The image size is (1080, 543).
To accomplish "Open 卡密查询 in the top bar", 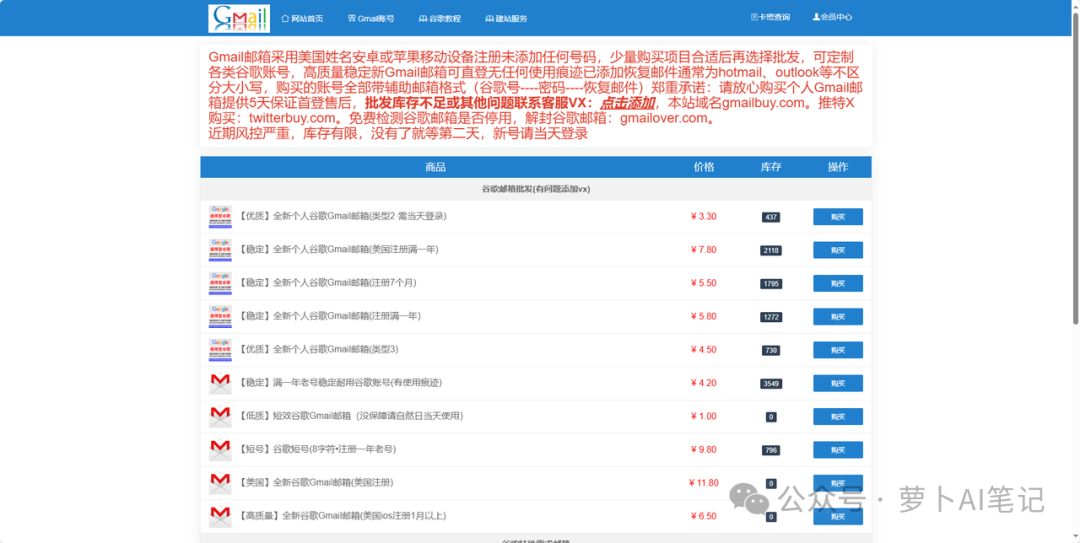I will point(770,17).
